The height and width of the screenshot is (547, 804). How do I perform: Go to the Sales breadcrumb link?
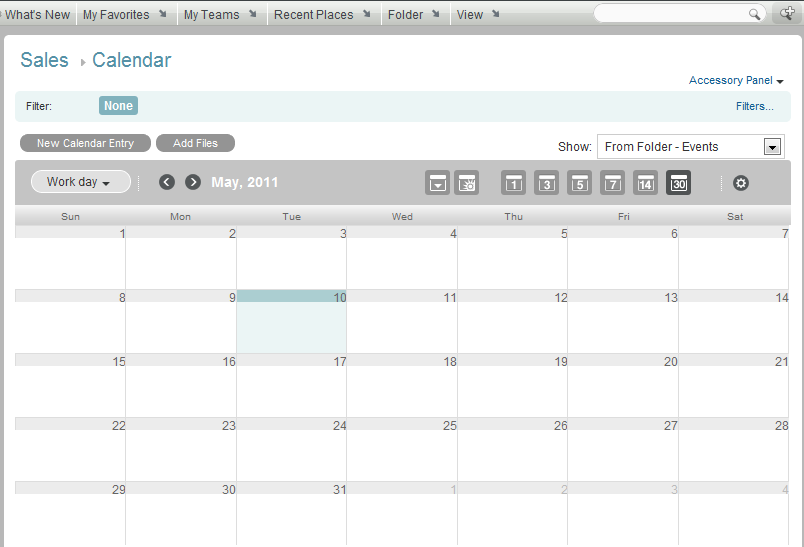point(44,60)
